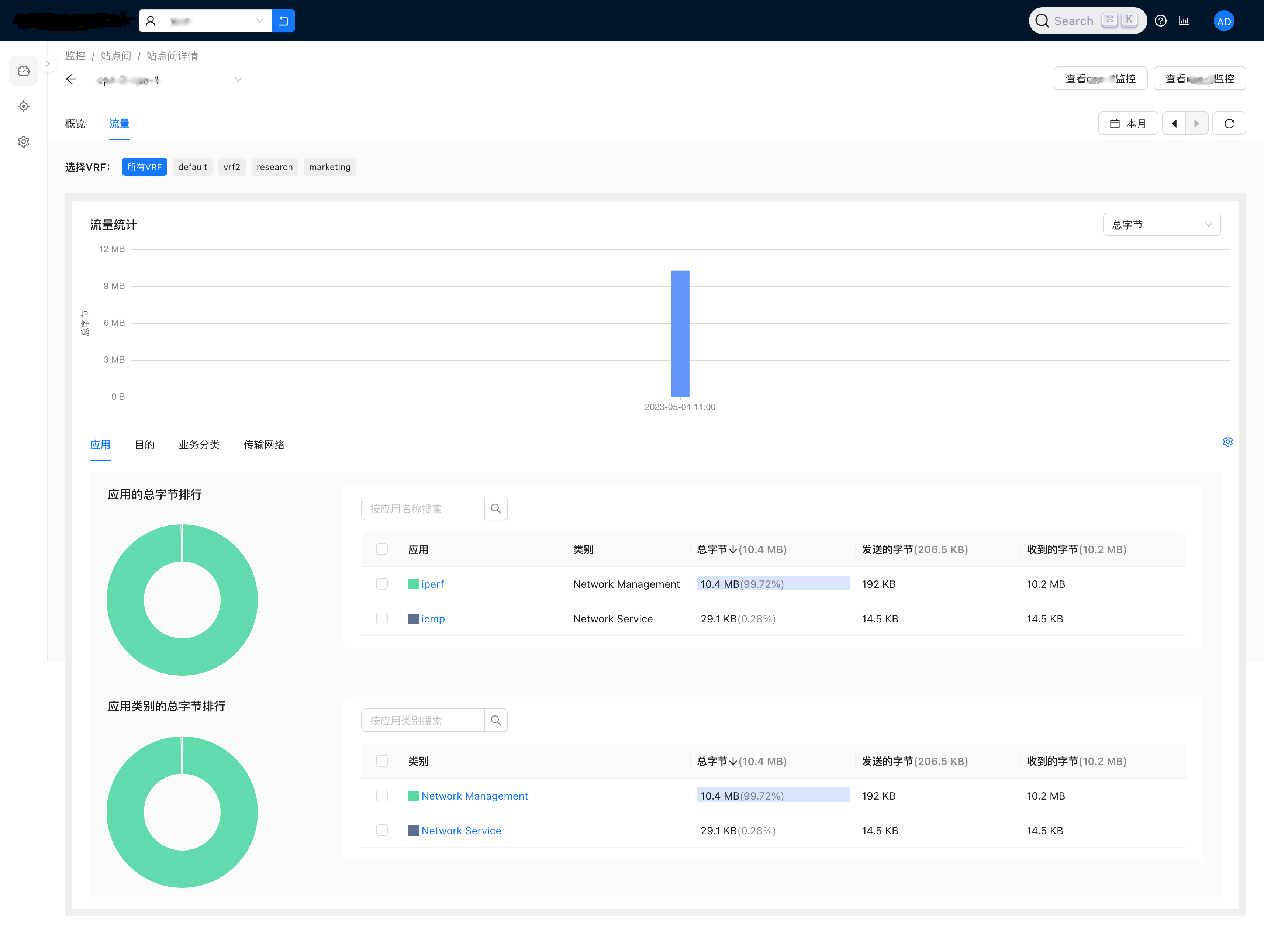The width and height of the screenshot is (1264, 952).
Task: Sort categories by 总字节 column
Action: (x=742, y=761)
